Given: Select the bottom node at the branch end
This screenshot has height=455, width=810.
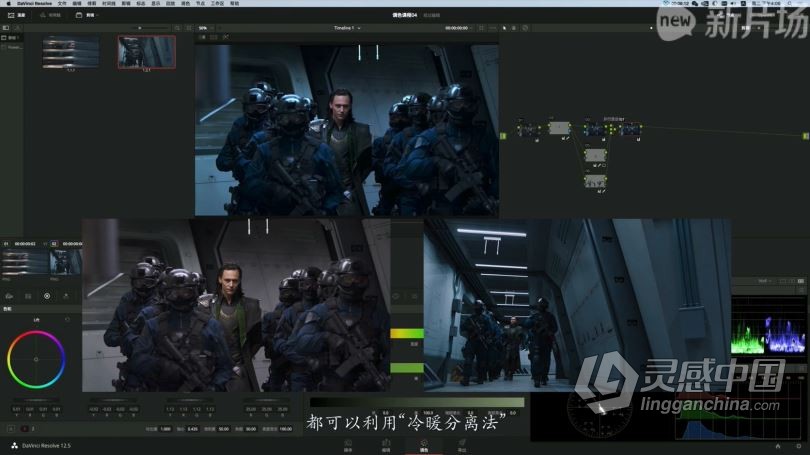Looking at the screenshot, I should [595, 181].
